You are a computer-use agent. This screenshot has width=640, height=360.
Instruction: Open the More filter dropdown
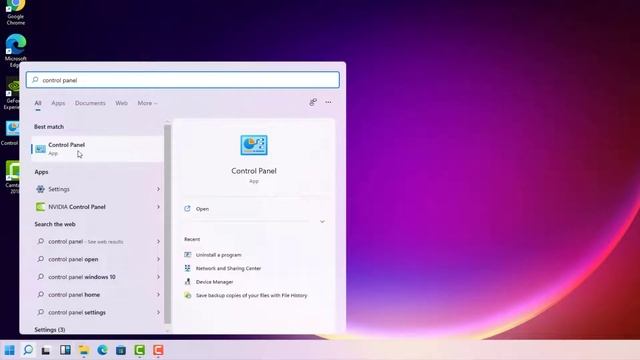tap(147, 103)
